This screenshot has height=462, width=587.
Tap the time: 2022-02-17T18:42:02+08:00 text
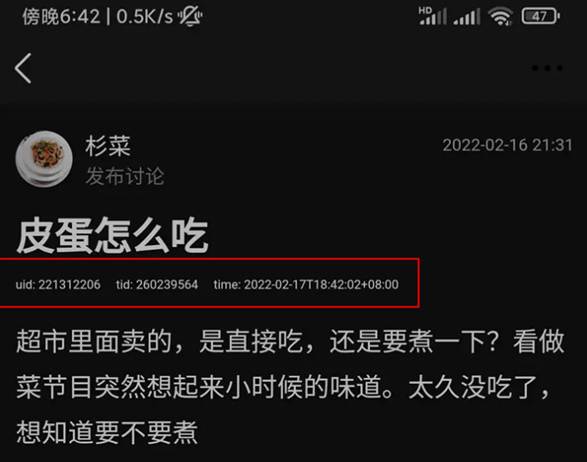[306, 285]
